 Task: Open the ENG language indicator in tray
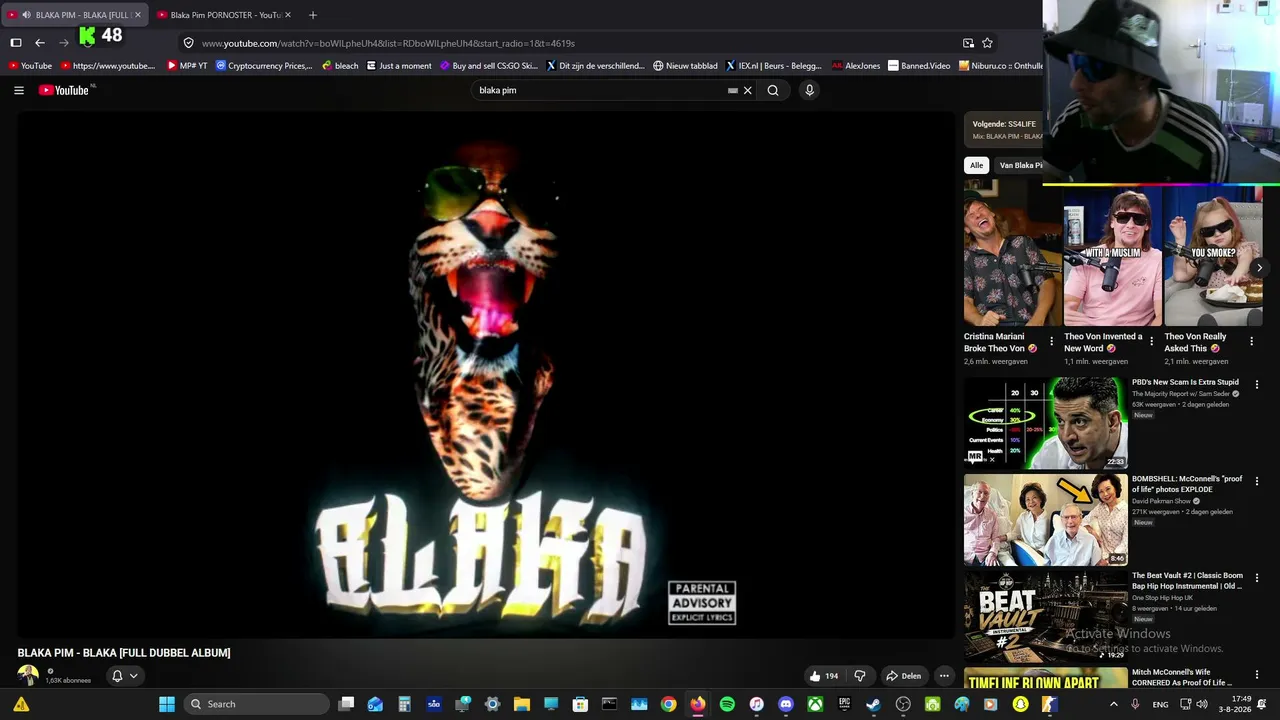[1161, 704]
